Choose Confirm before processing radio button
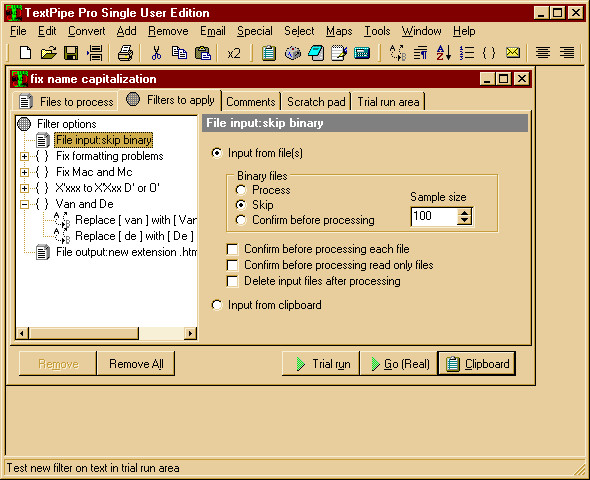 [x=241, y=220]
